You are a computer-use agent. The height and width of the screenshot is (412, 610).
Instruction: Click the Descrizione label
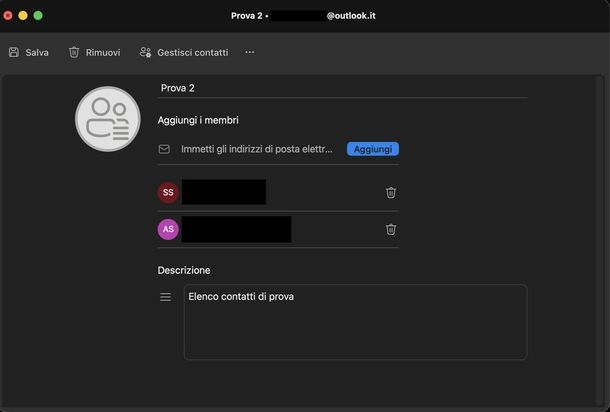[184, 270]
